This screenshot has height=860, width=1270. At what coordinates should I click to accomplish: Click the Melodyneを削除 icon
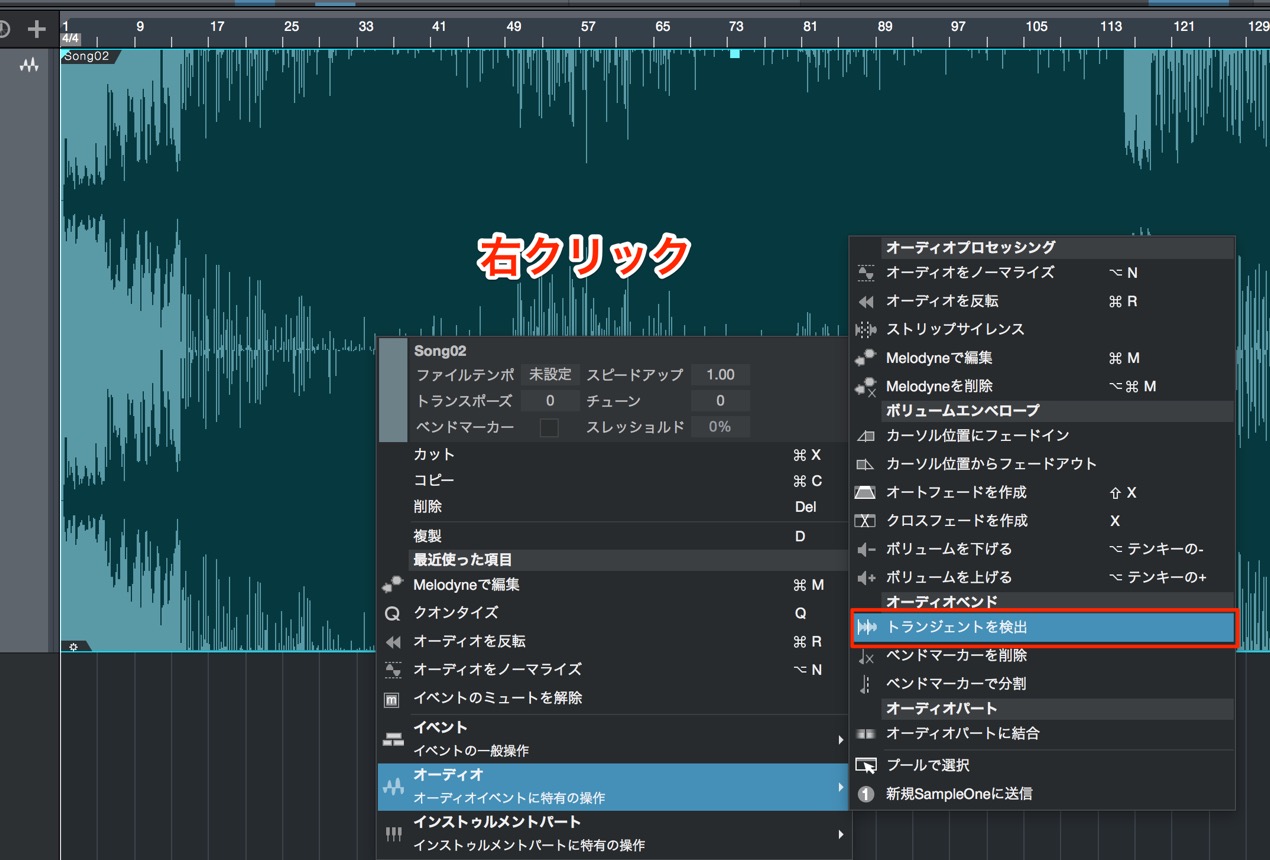tap(866, 386)
